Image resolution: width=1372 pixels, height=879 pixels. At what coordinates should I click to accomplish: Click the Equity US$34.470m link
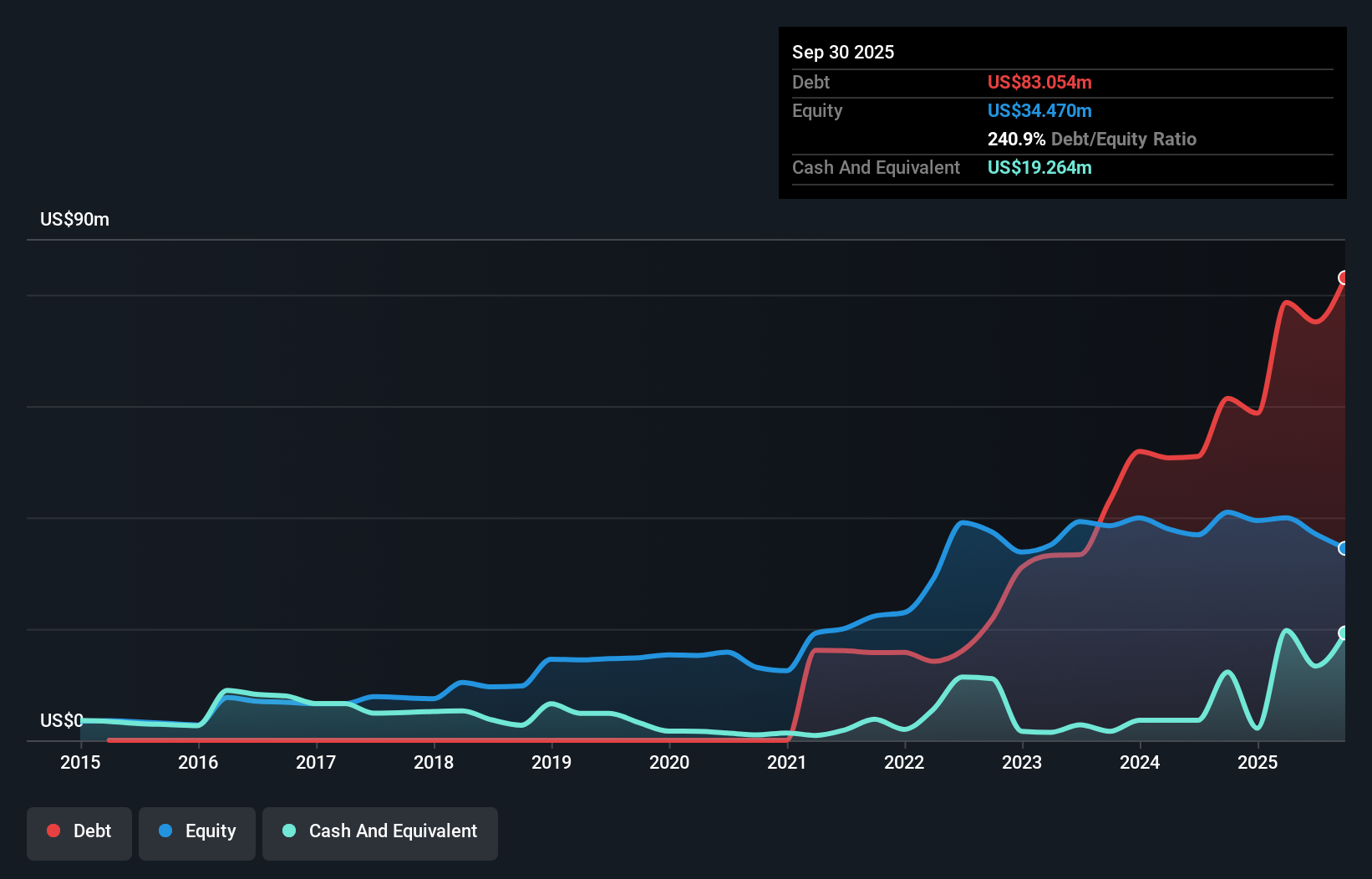pos(1039,110)
